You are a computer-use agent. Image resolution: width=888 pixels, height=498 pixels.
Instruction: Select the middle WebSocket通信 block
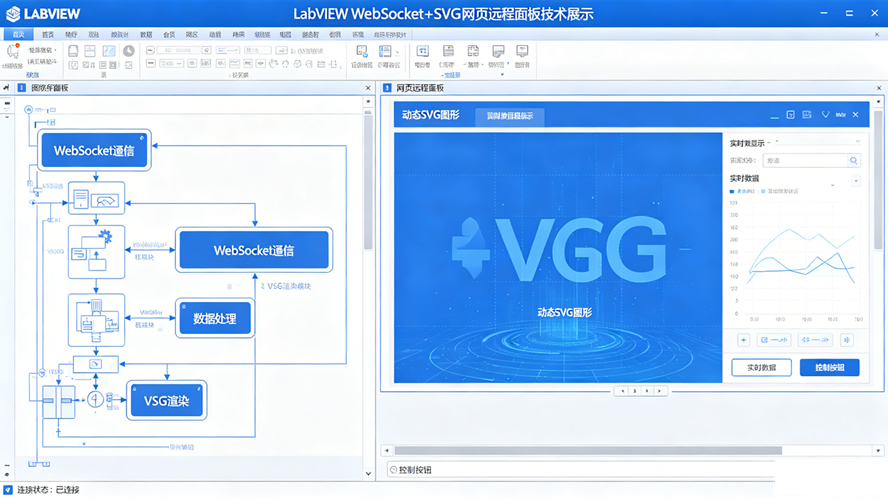click(x=254, y=250)
